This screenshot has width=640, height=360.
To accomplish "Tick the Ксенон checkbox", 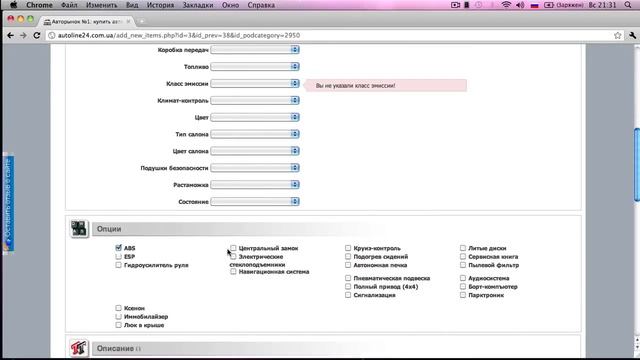I will coord(118,308).
